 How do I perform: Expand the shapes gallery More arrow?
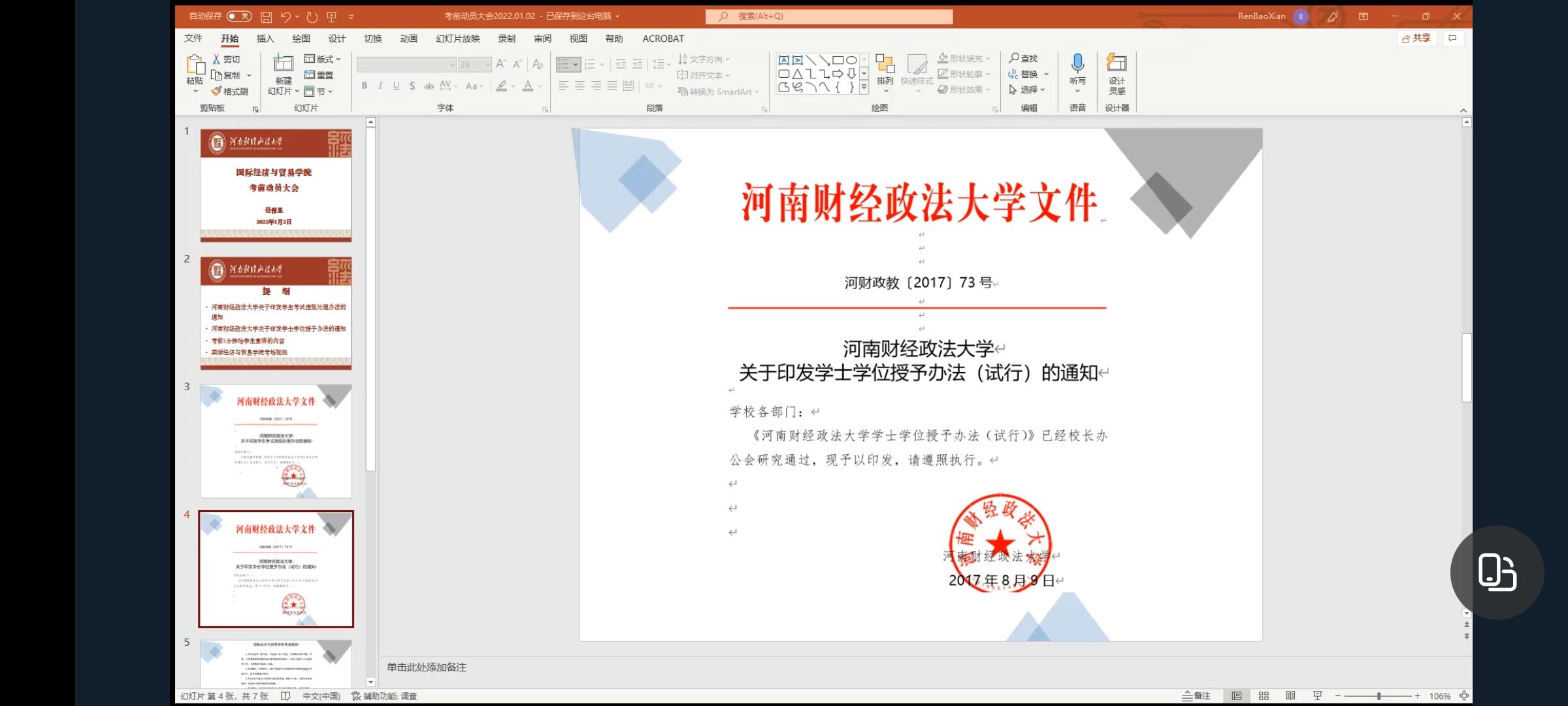click(x=864, y=86)
